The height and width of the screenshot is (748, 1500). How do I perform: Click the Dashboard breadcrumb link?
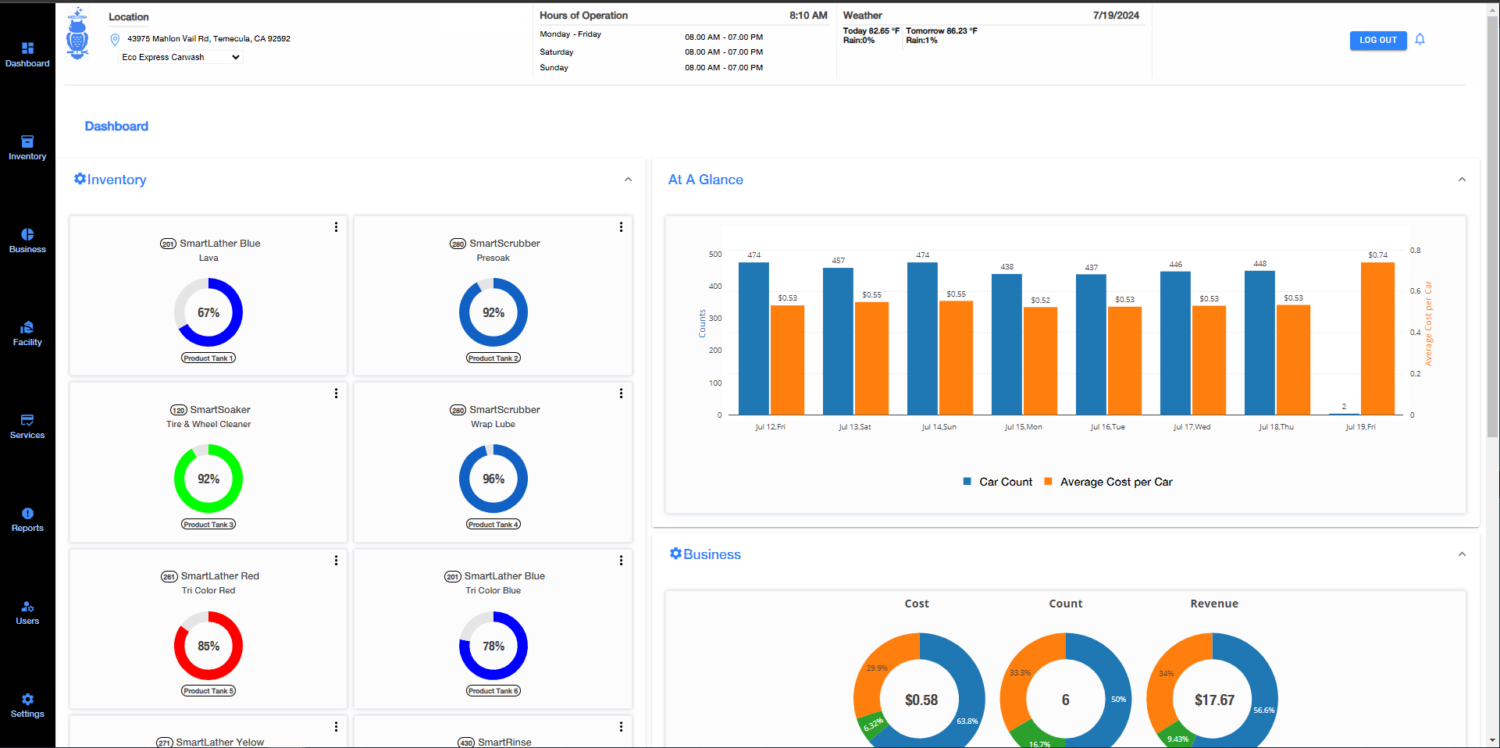pyautogui.click(x=116, y=126)
